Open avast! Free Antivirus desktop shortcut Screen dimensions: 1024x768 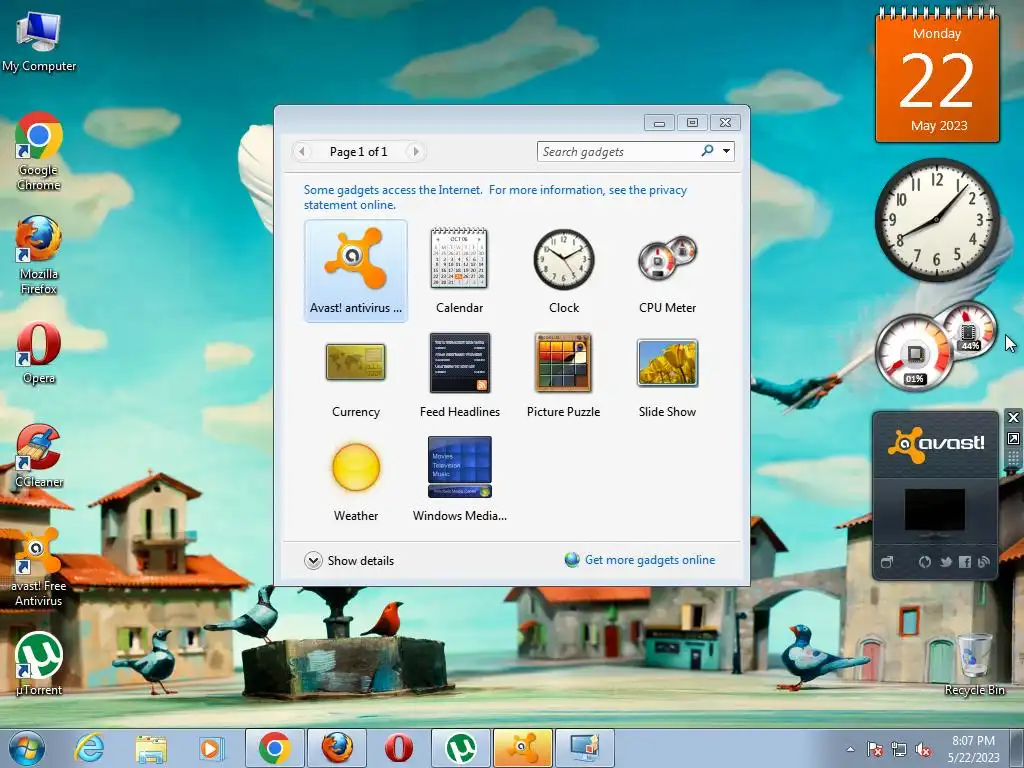pos(39,567)
